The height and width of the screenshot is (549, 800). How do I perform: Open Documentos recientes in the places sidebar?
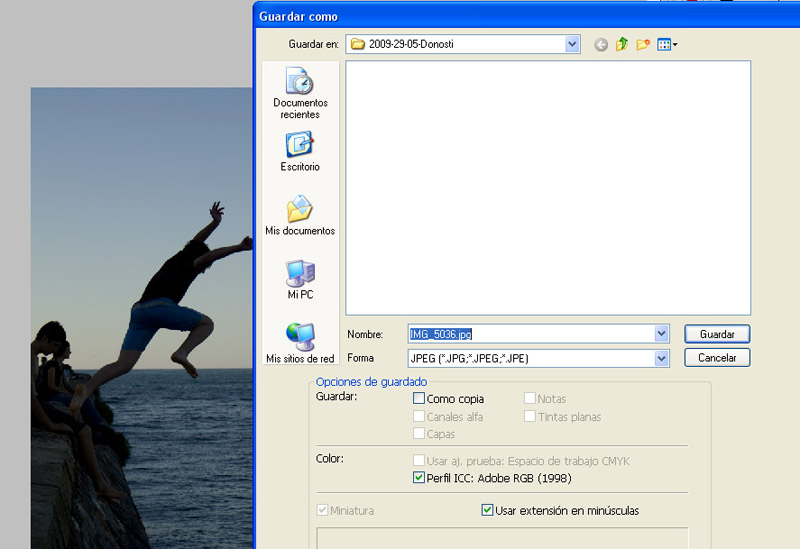pyautogui.click(x=300, y=93)
